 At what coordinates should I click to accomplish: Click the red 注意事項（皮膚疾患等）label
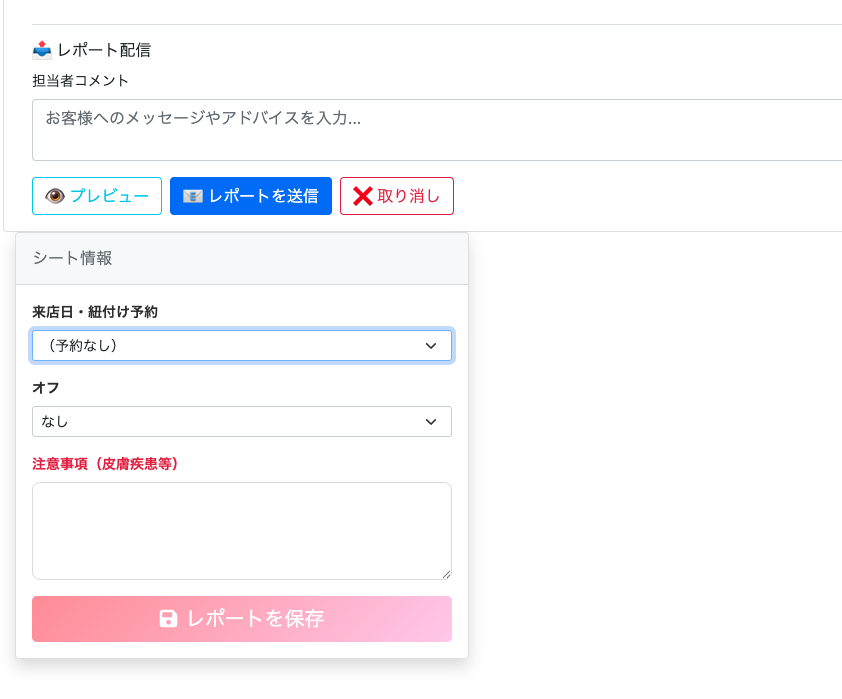(107, 464)
